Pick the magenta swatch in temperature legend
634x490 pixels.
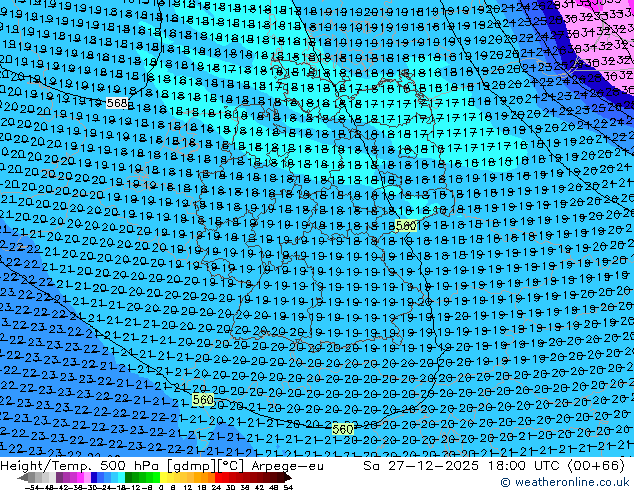click(80, 478)
